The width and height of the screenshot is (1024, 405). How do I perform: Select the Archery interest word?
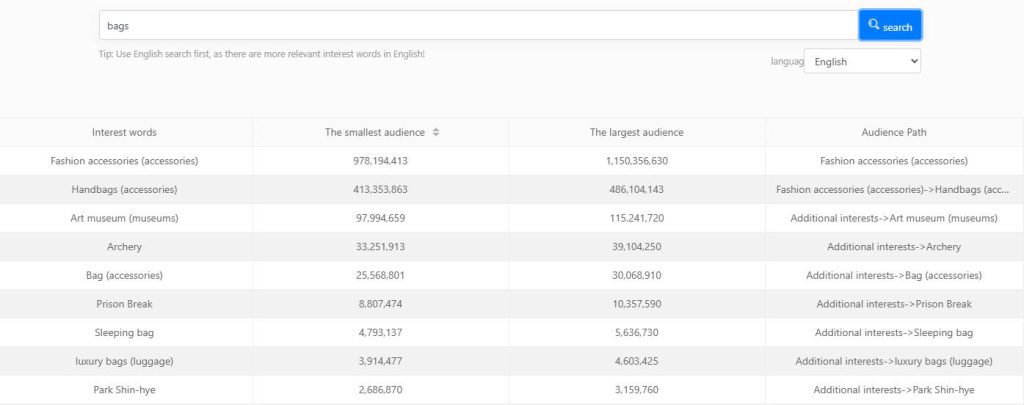124,247
